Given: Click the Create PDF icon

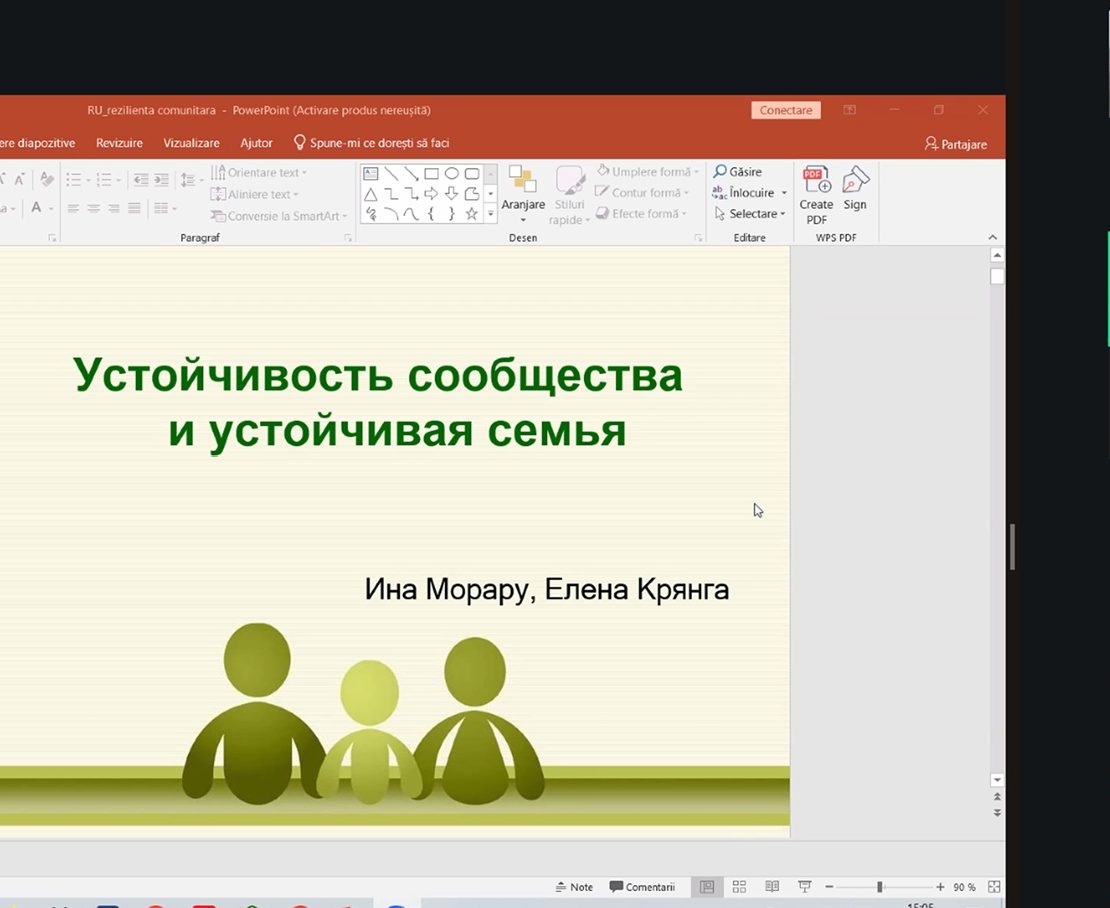Looking at the screenshot, I should pos(816,181).
